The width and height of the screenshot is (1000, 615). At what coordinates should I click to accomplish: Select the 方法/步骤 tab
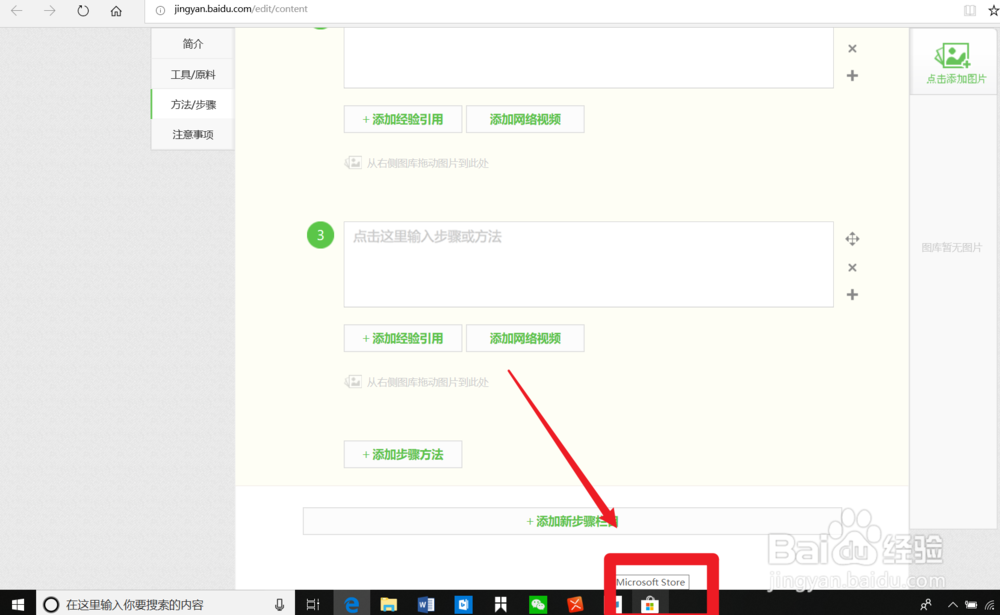point(193,104)
